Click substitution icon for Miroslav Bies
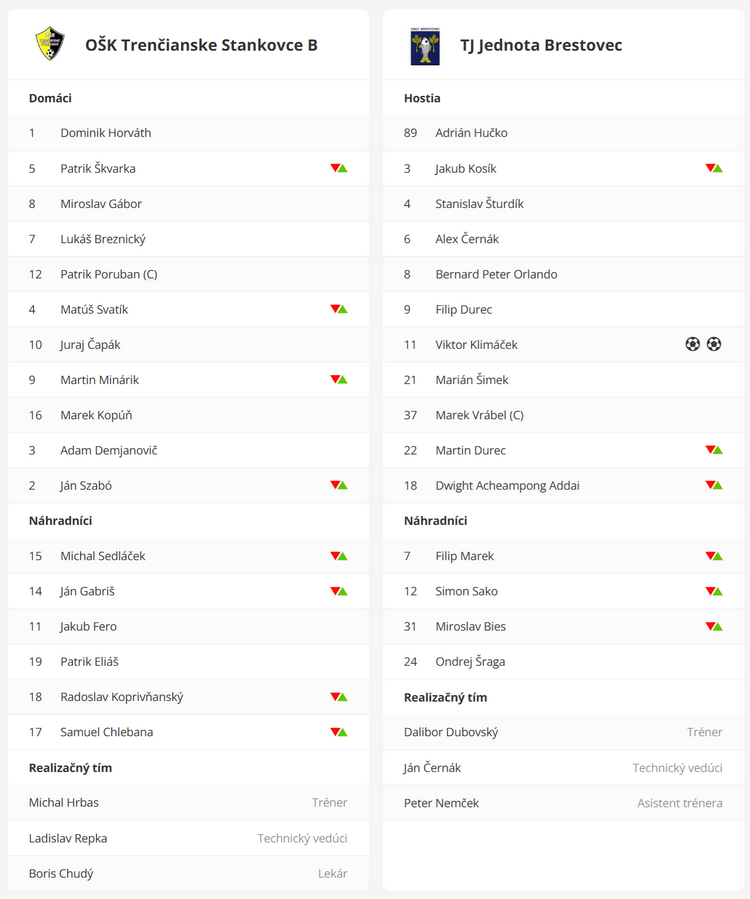Screen dimensions: 750x899 click(x=714, y=627)
